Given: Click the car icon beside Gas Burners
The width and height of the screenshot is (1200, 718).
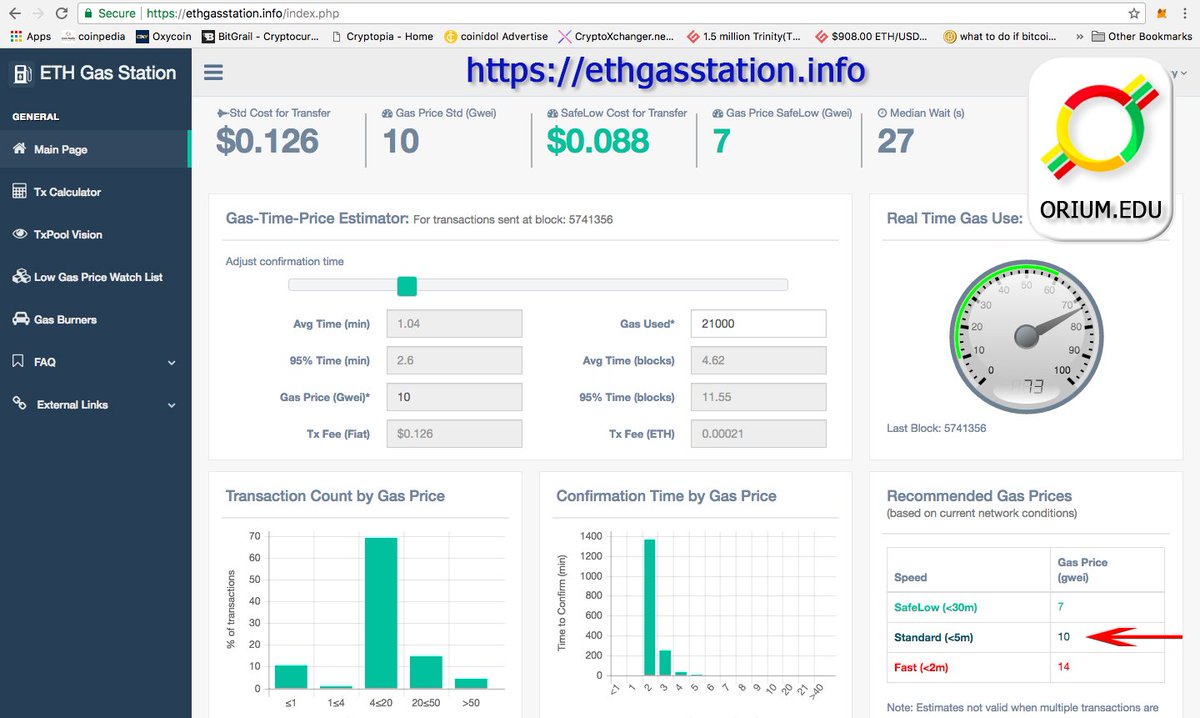Looking at the screenshot, I should tap(19, 319).
